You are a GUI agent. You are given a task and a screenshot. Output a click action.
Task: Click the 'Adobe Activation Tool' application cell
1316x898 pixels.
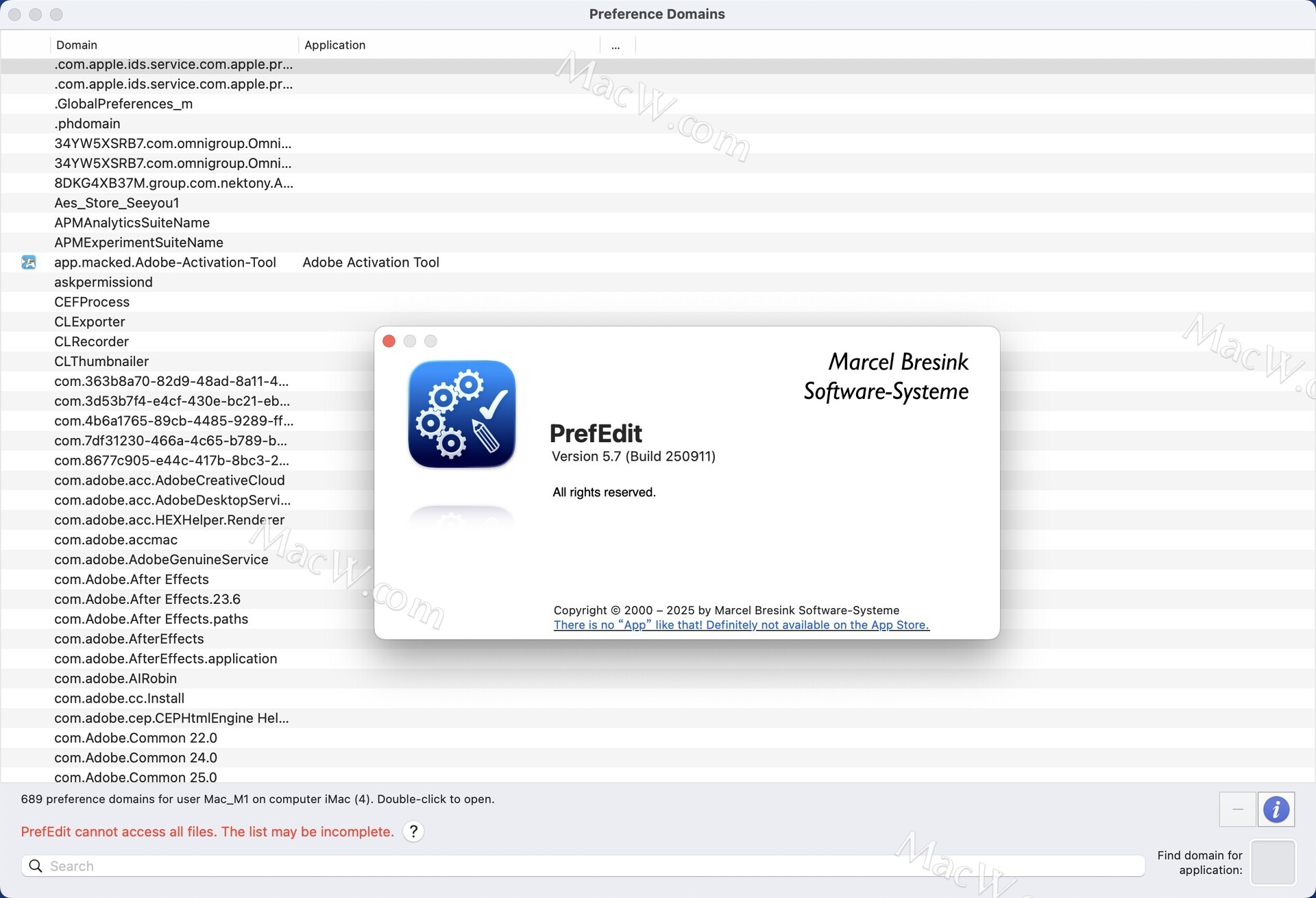371,263
